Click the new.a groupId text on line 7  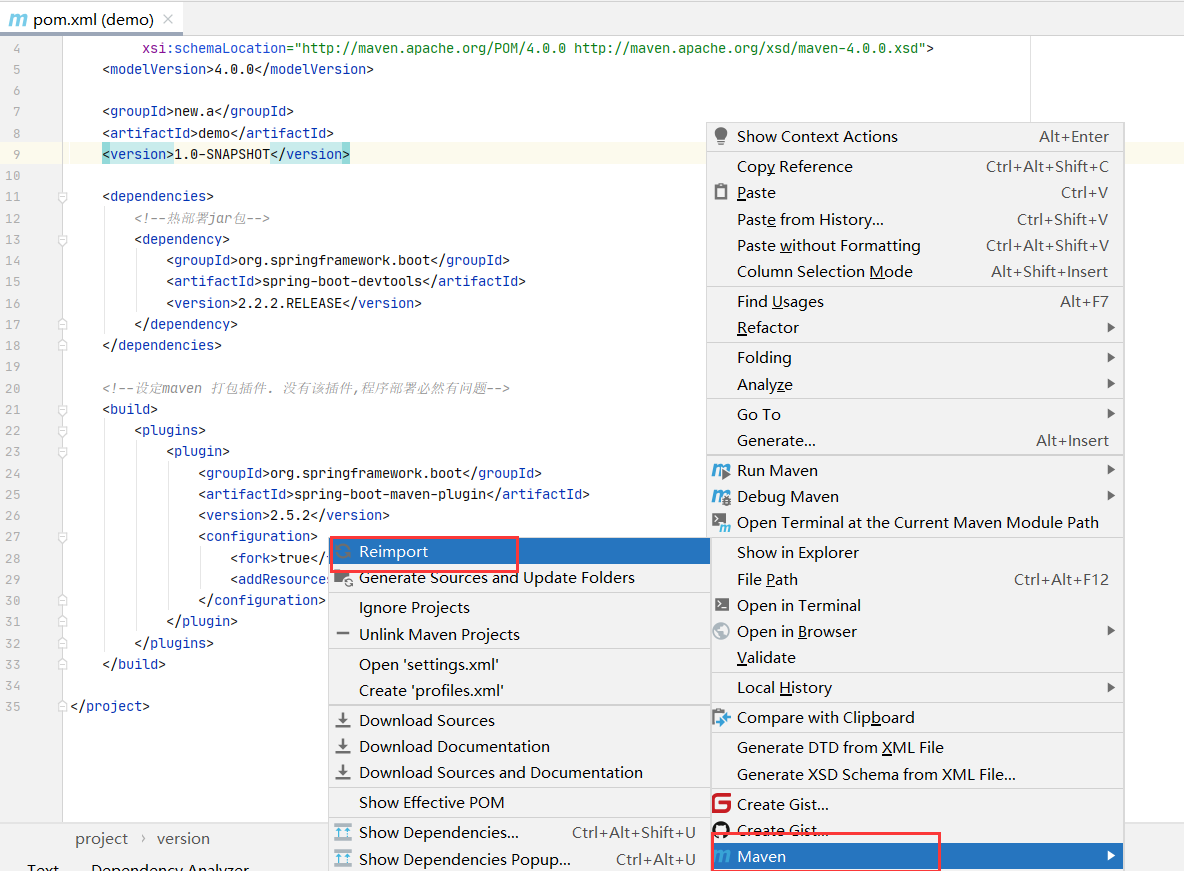194,111
